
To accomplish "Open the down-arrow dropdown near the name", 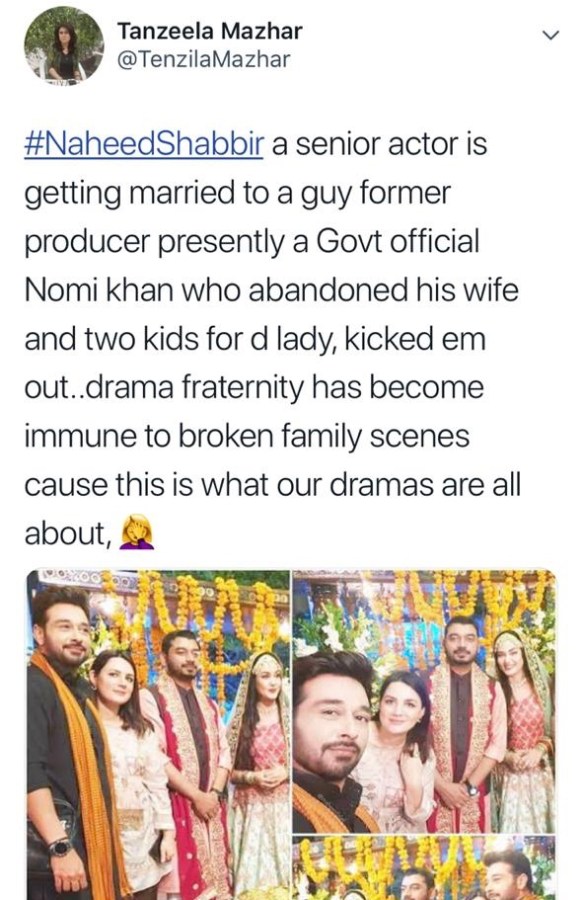I will 549,33.
